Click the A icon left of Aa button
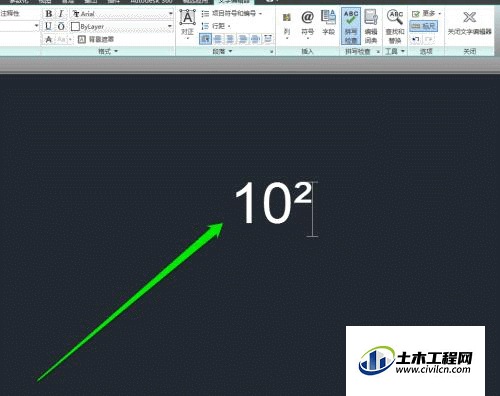Screen dimensions: 500x396 coord(49,39)
